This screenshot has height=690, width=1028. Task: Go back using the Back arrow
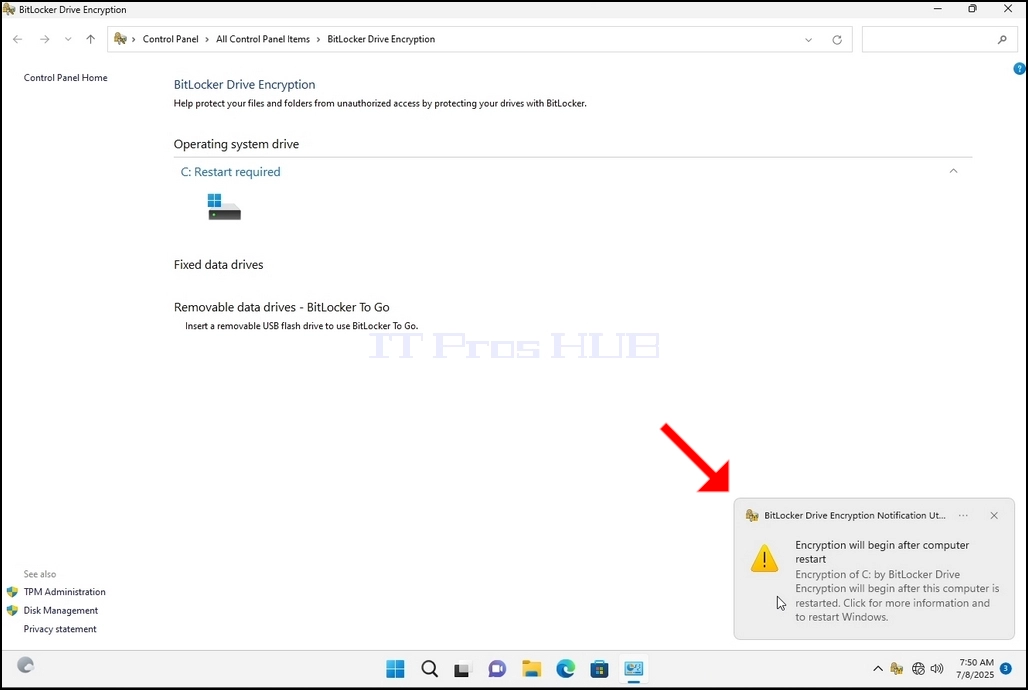pyautogui.click(x=18, y=39)
